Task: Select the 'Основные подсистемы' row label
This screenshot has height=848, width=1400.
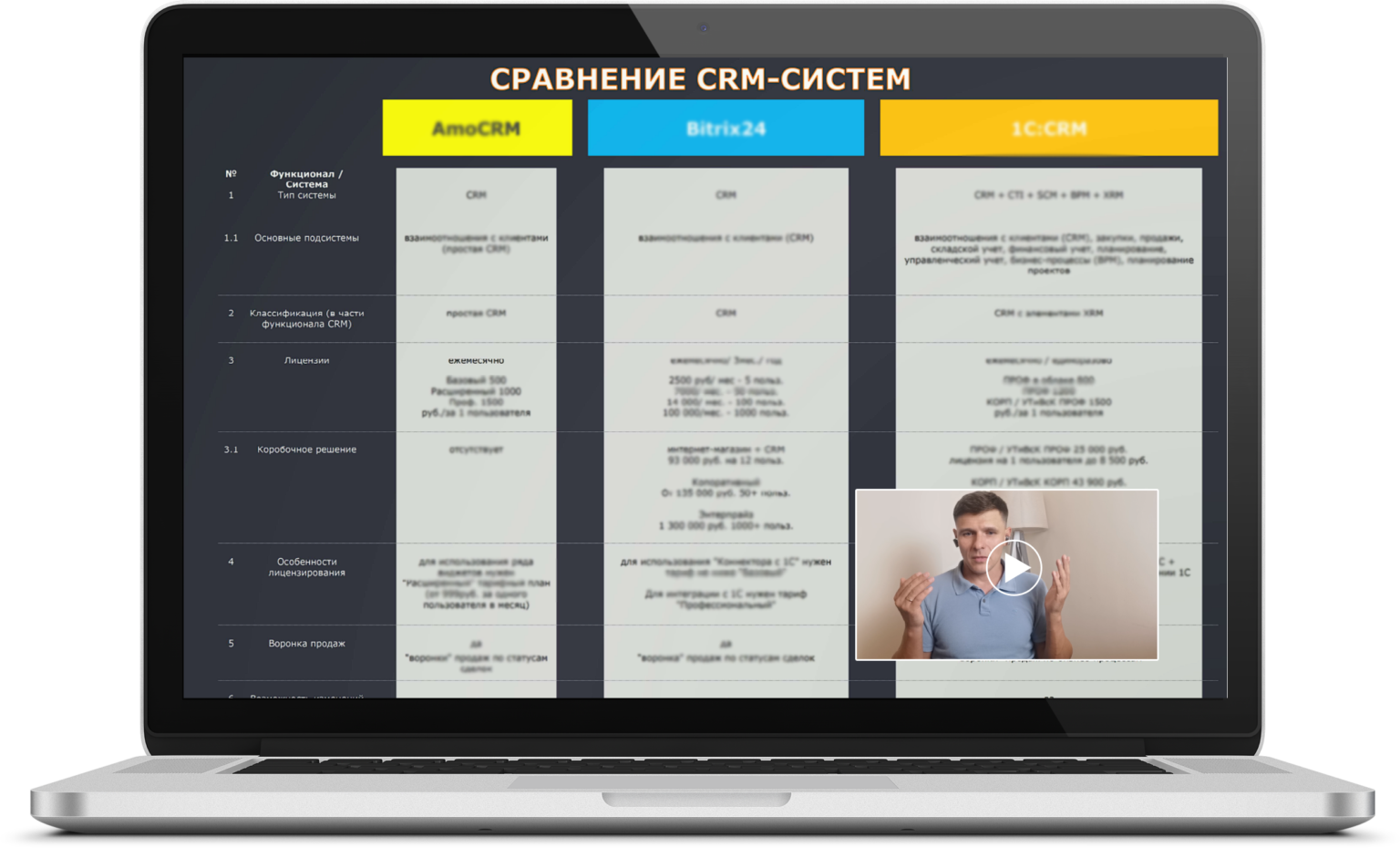Action: tap(306, 238)
